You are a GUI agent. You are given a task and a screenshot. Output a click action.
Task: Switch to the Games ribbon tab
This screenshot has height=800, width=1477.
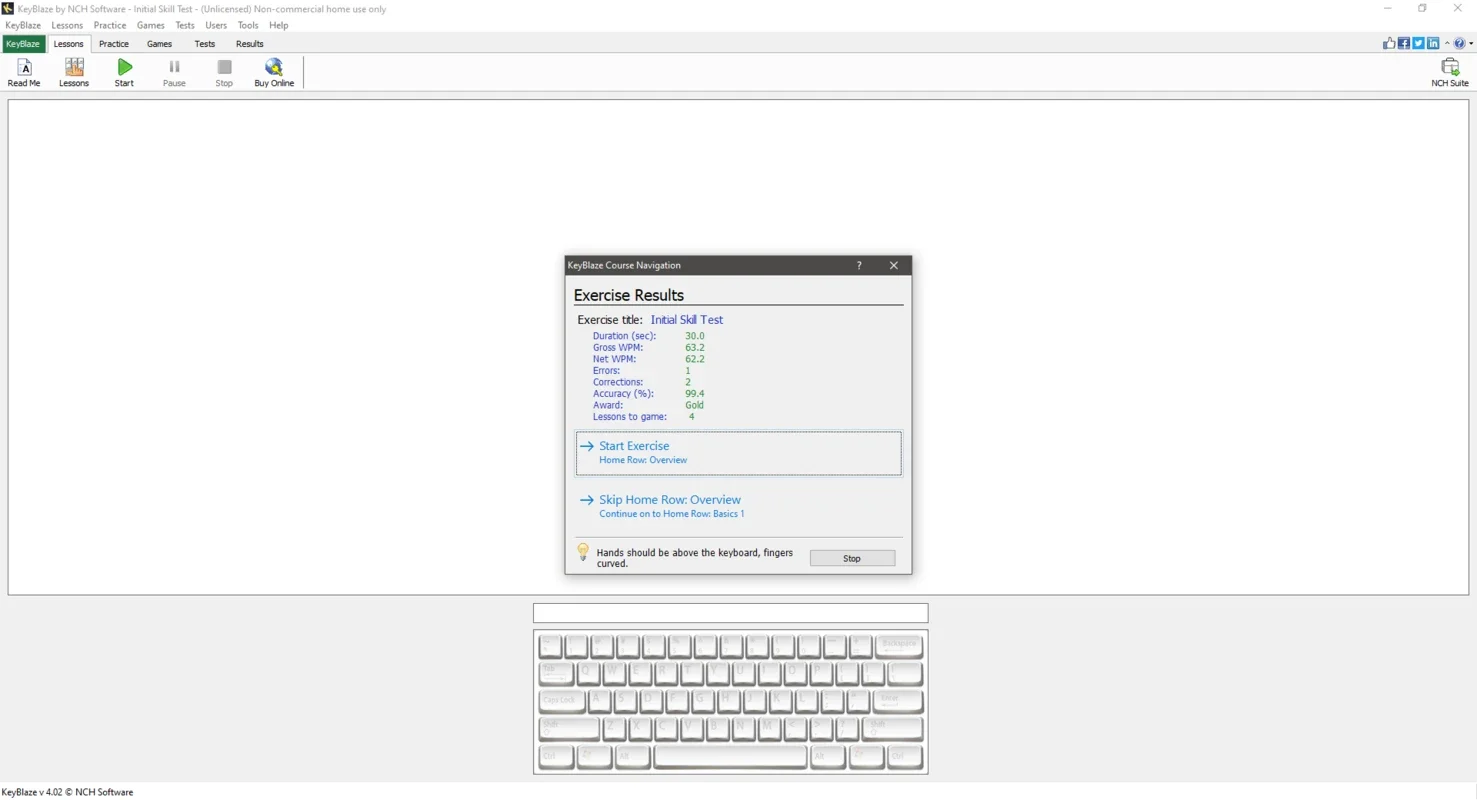pos(160,44)
